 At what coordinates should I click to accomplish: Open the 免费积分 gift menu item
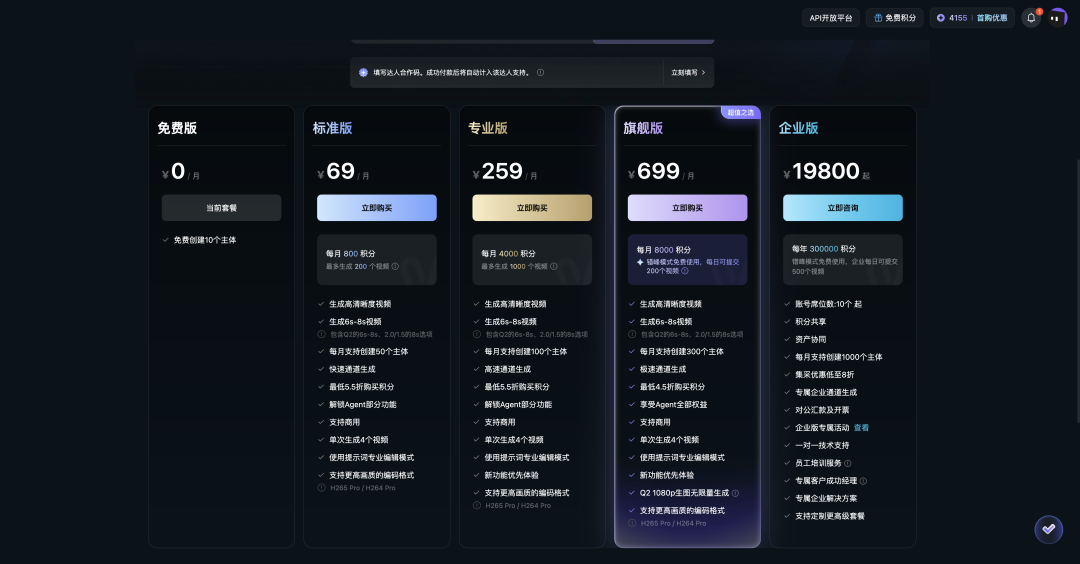click(894, 18)
